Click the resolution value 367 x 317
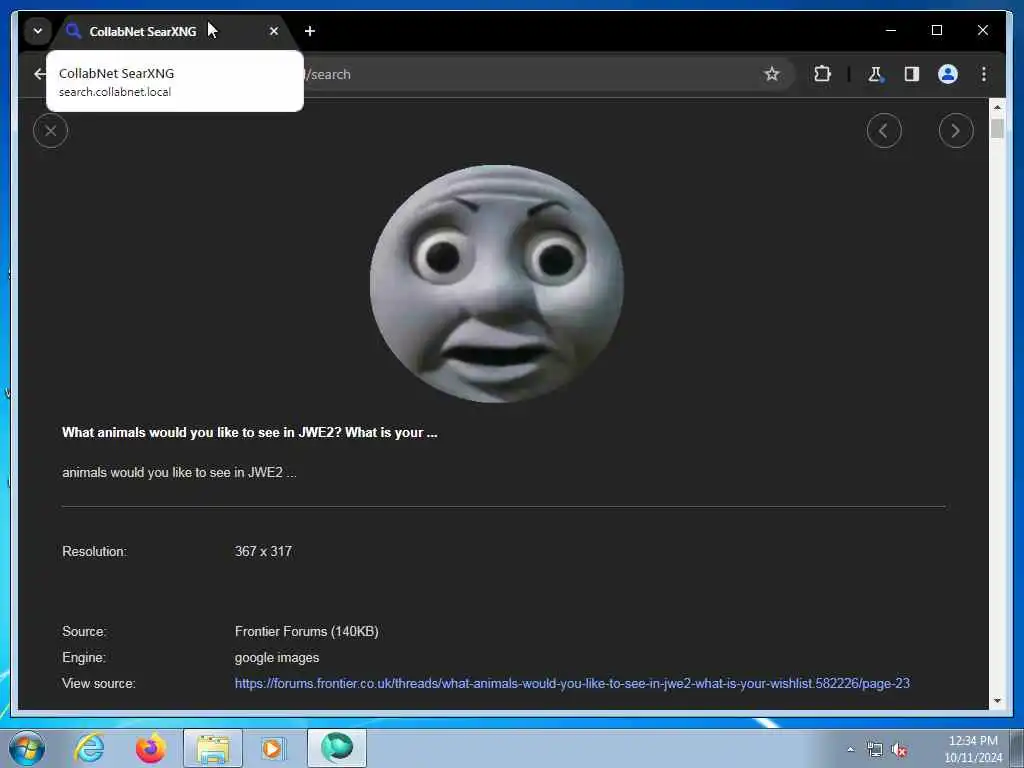The height and width of the screenshot is (768, 1024). tap(263, 551)
